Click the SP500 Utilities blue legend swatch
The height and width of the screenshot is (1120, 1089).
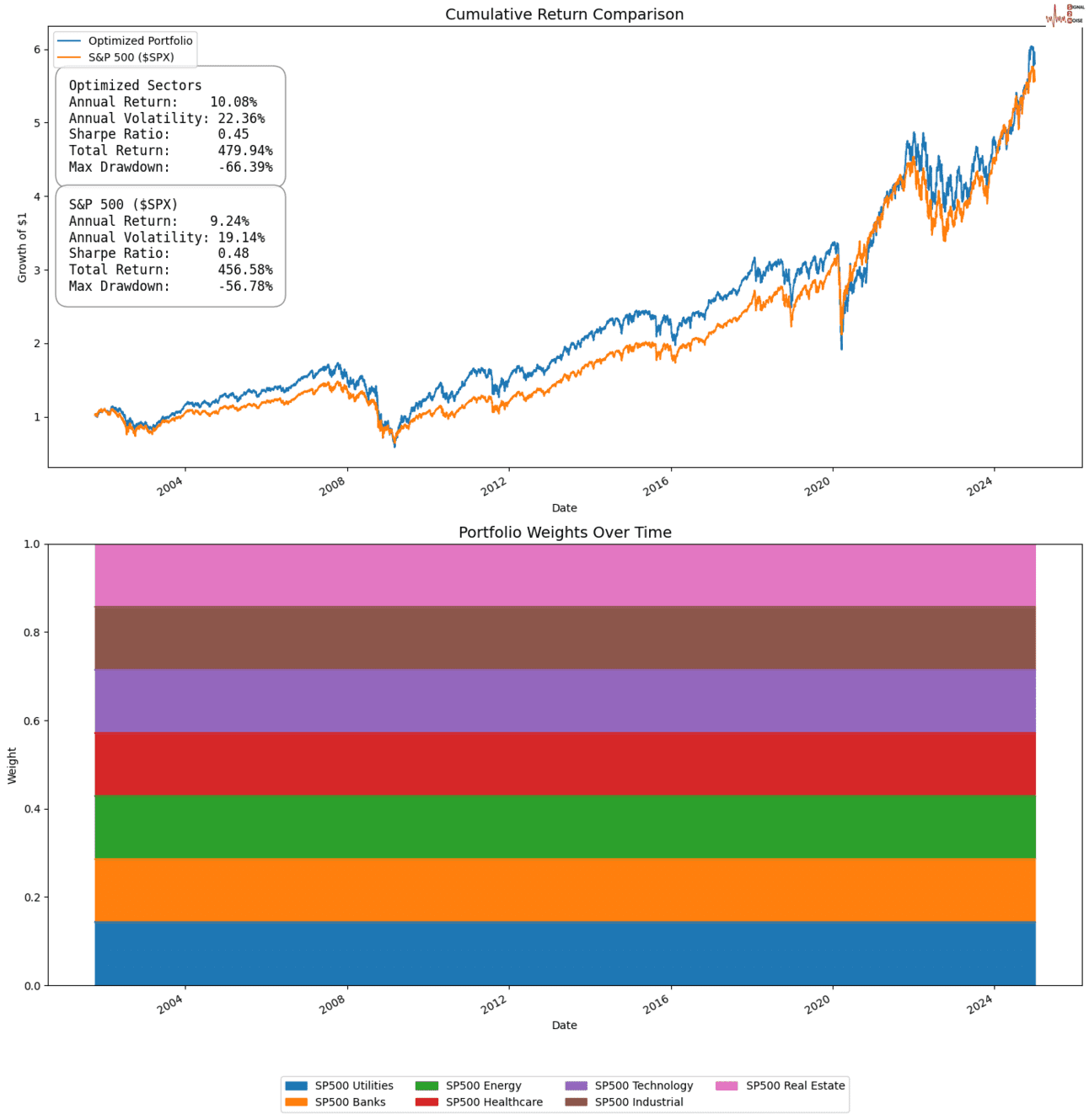coord(296,1085)
